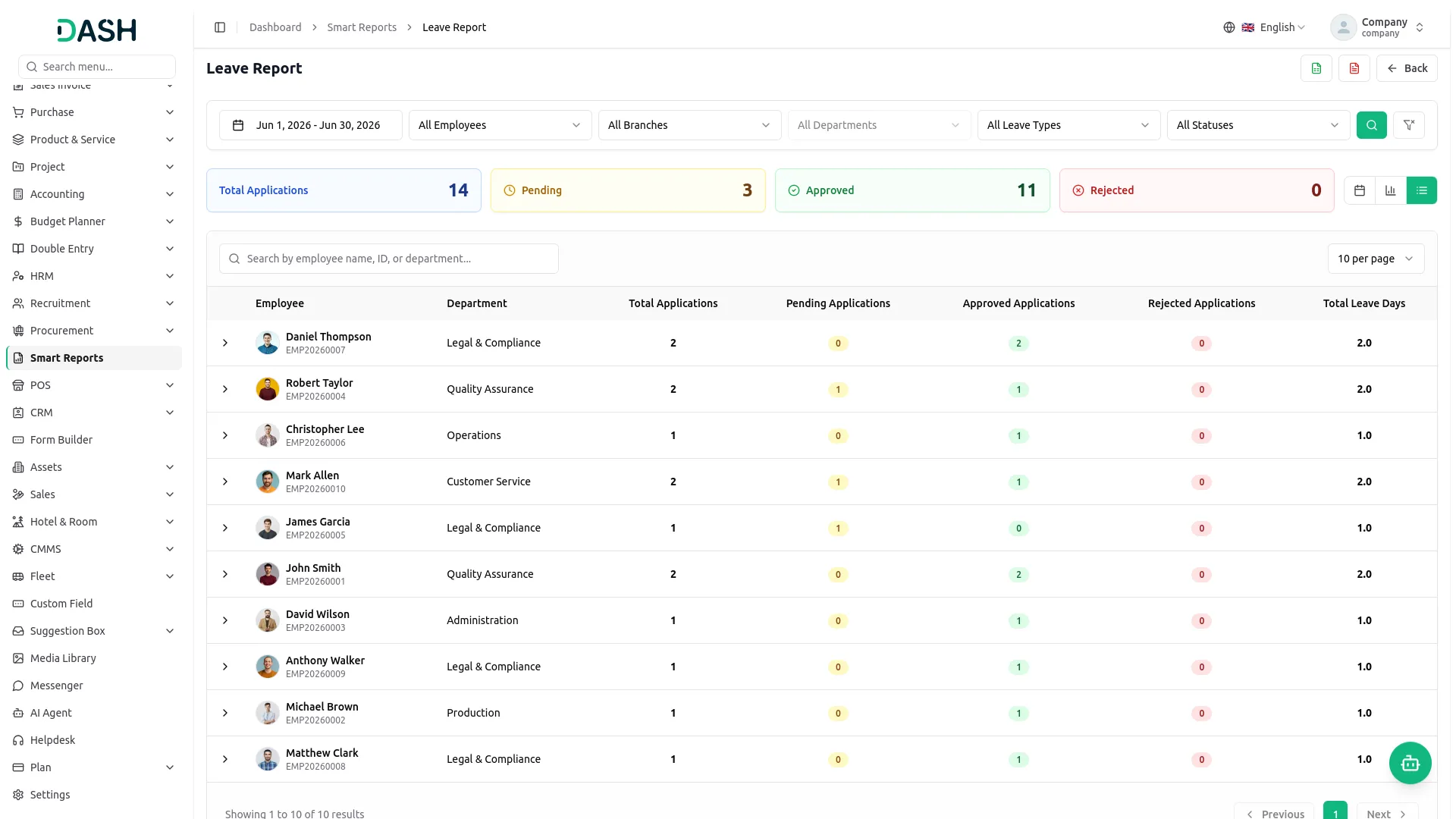Open the chatbot floating assistant icon
Image resolution: width=1456 pixels, height=819 pixels.
[1410, 763]
